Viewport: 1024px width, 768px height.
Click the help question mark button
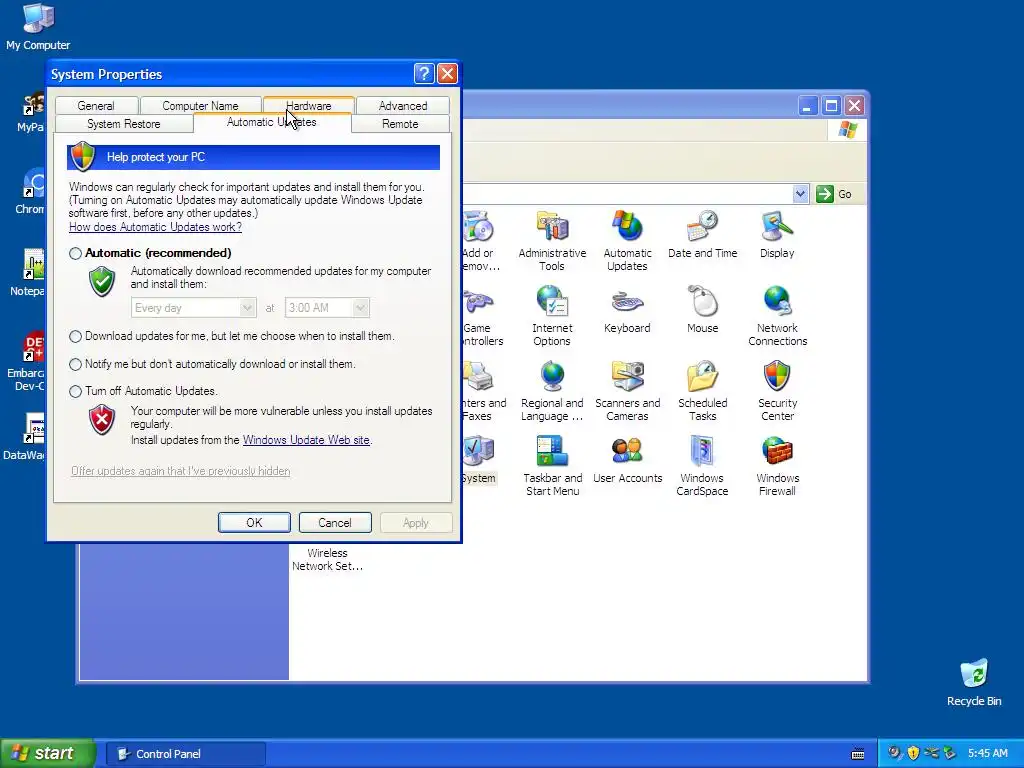tap(424, 73)
